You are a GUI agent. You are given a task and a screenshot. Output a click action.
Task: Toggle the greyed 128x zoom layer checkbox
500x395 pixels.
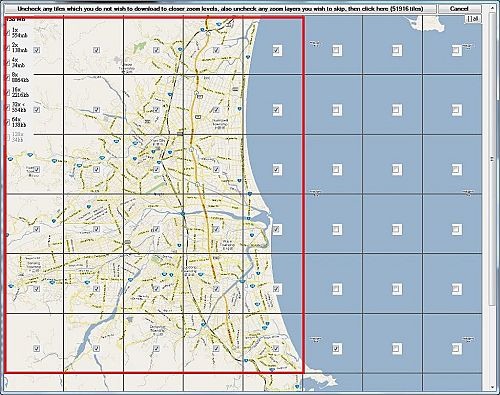8,137
